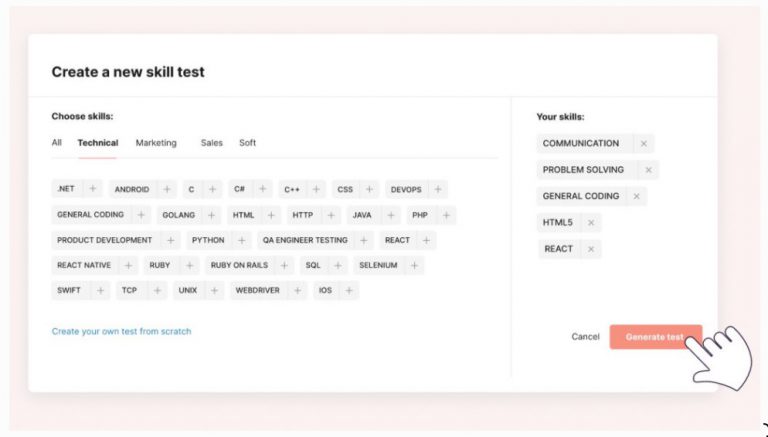This screenshot has width=768, height=437.
Task: Remove PROBLEM SOLVING skill with the x
Action: (x=648, y=170)
